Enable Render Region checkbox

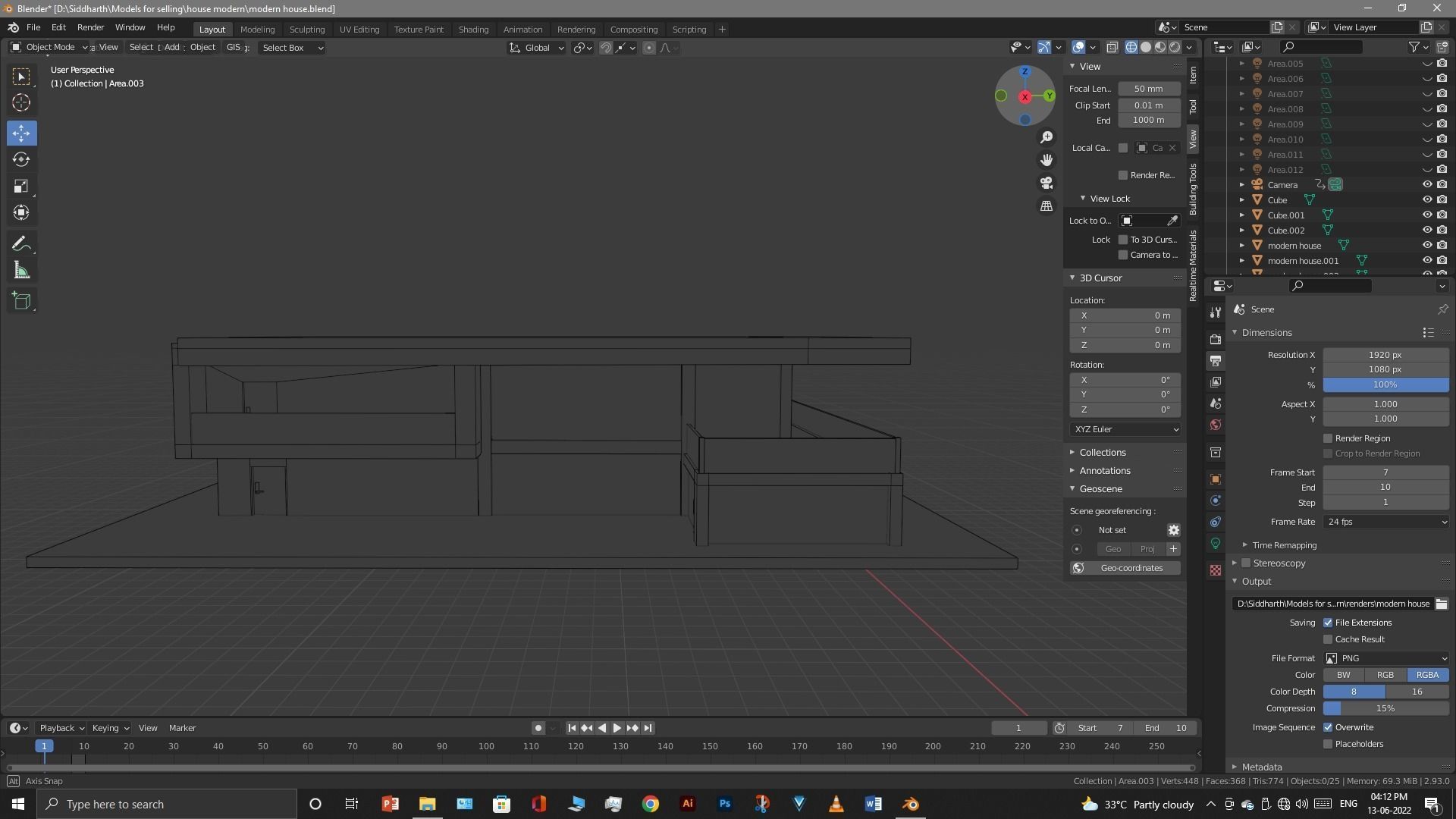[x=1328, y=438]
